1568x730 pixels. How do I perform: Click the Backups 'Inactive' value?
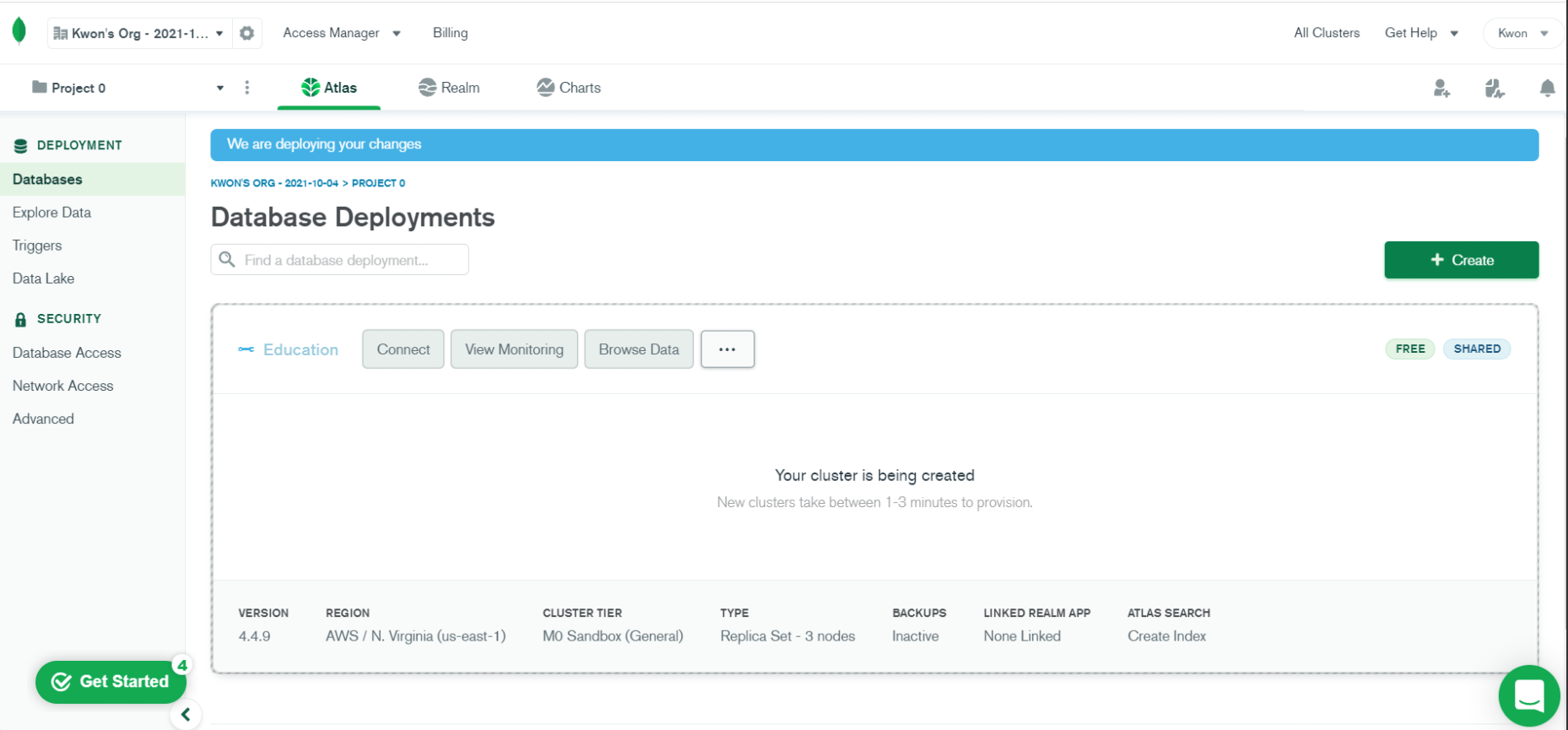tap(916, 636)
